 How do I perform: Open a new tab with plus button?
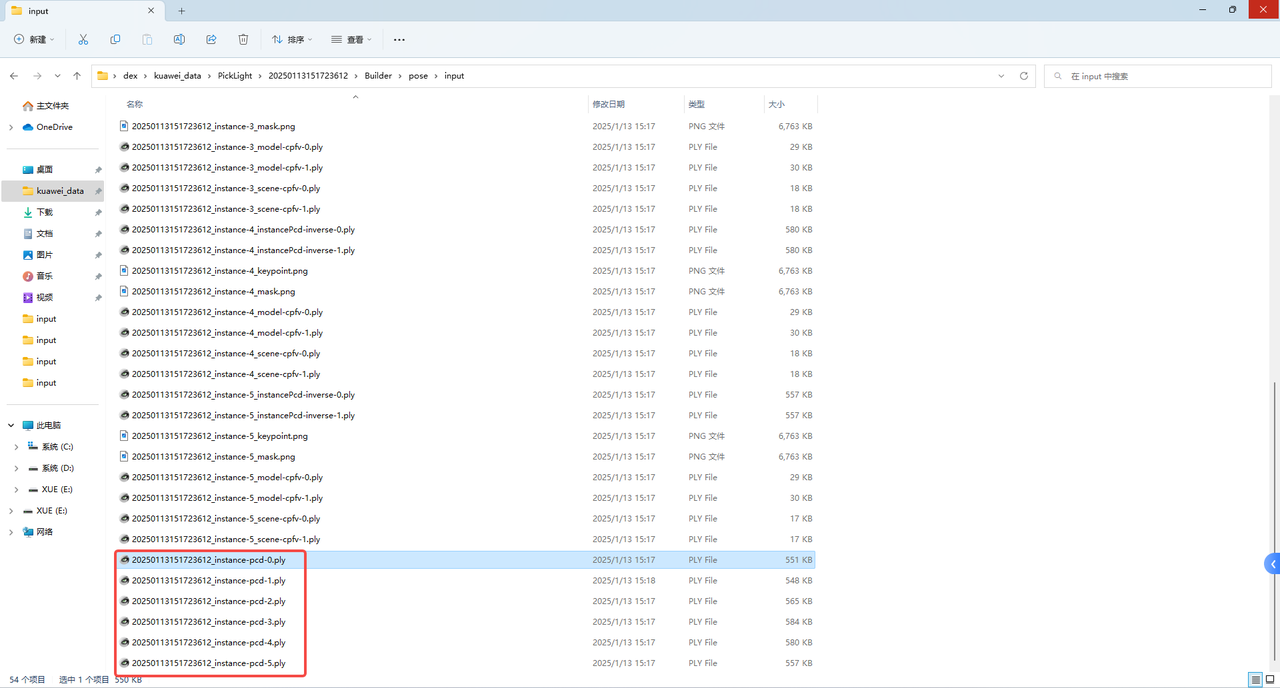click(181, 11)
